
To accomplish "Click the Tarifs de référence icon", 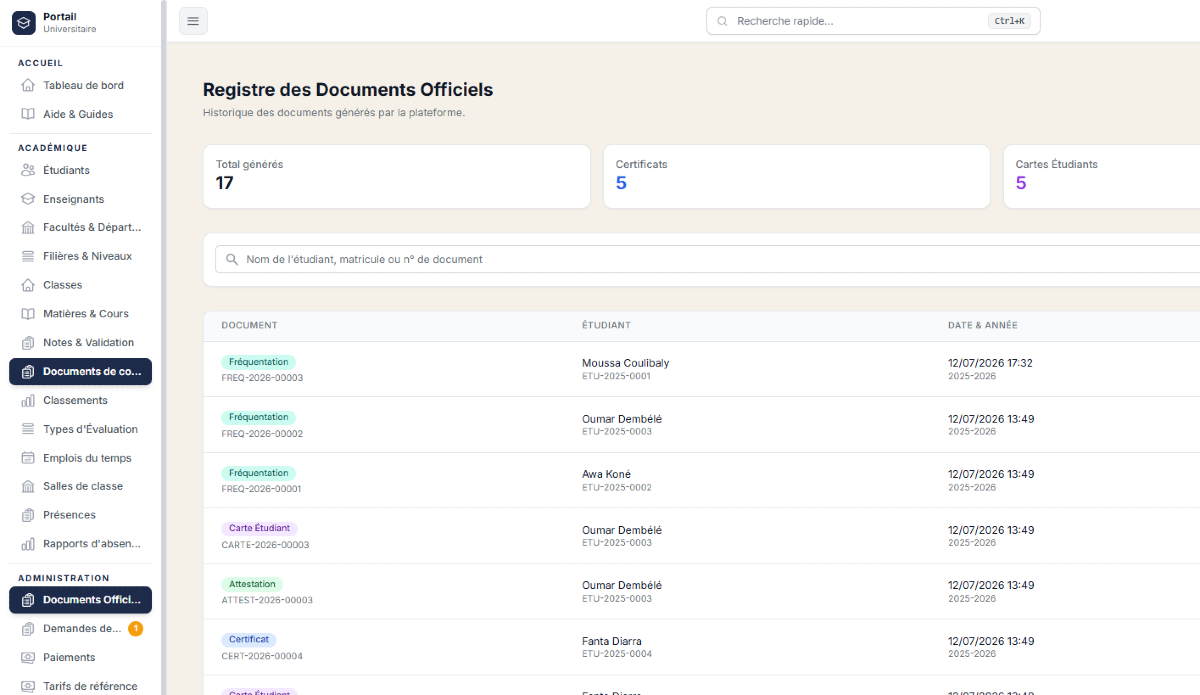I will pos(28,686).
